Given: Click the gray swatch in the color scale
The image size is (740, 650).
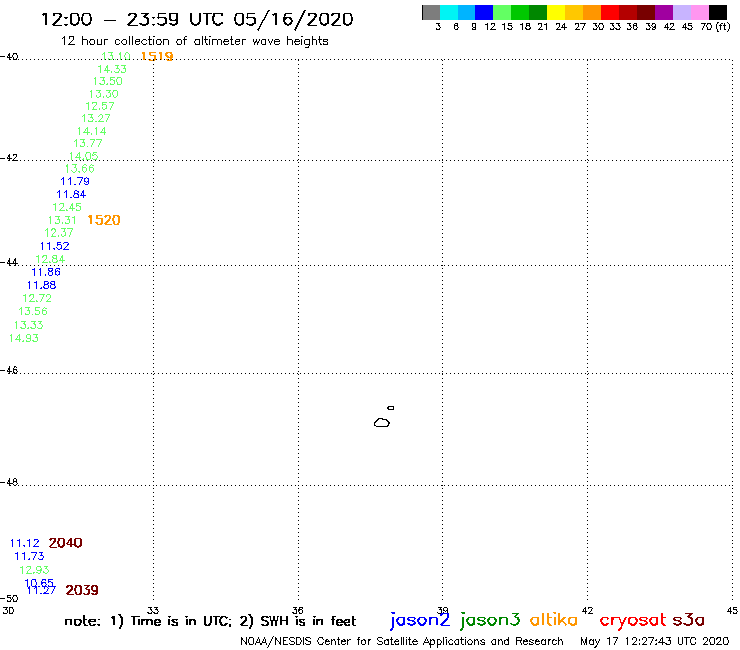Looking at the screenshot, I should [x=431, y=12].
